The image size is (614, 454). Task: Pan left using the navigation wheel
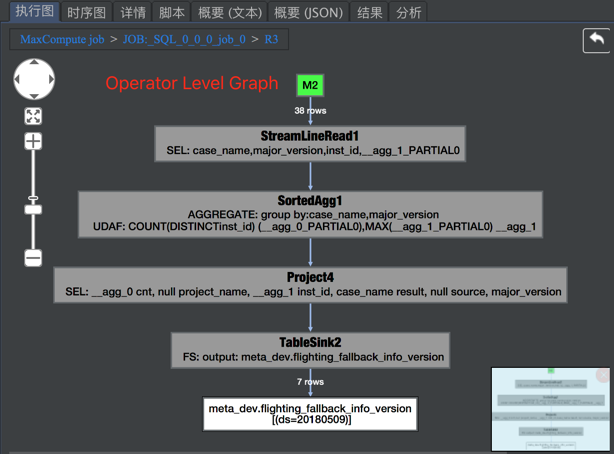click(17, 79)
